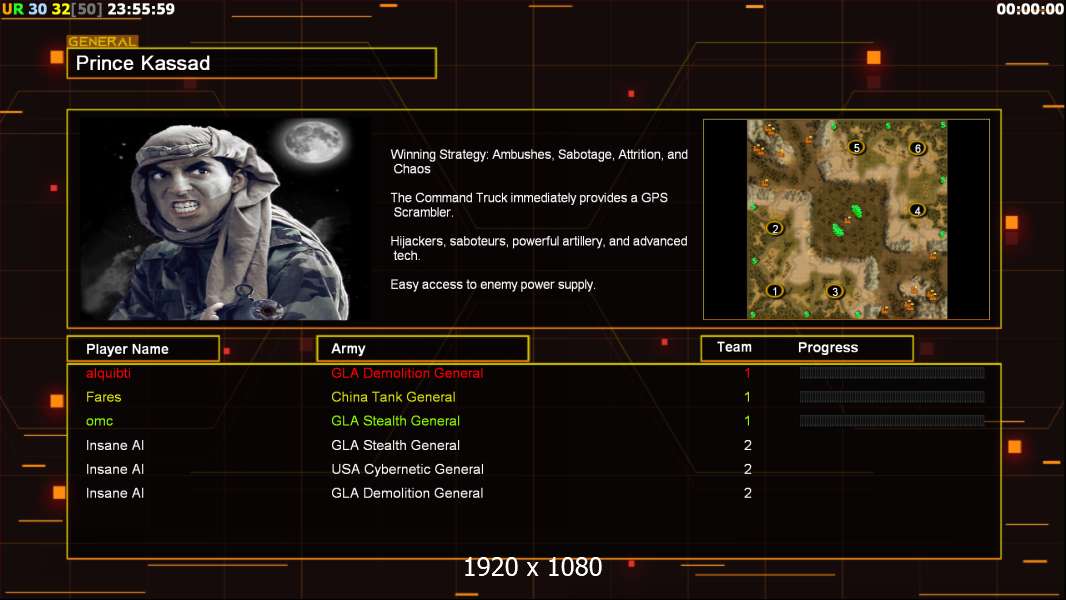Image resolution: width=1066 pixels, height=600 pixels.
Task: Click the 23:55:59 clock readout
Action: (141, 9)
